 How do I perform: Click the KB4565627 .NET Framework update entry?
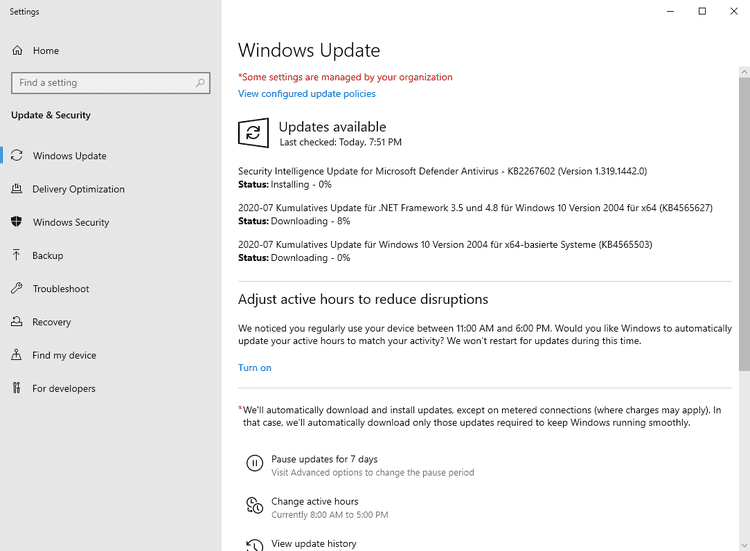[x=475, y=208]
